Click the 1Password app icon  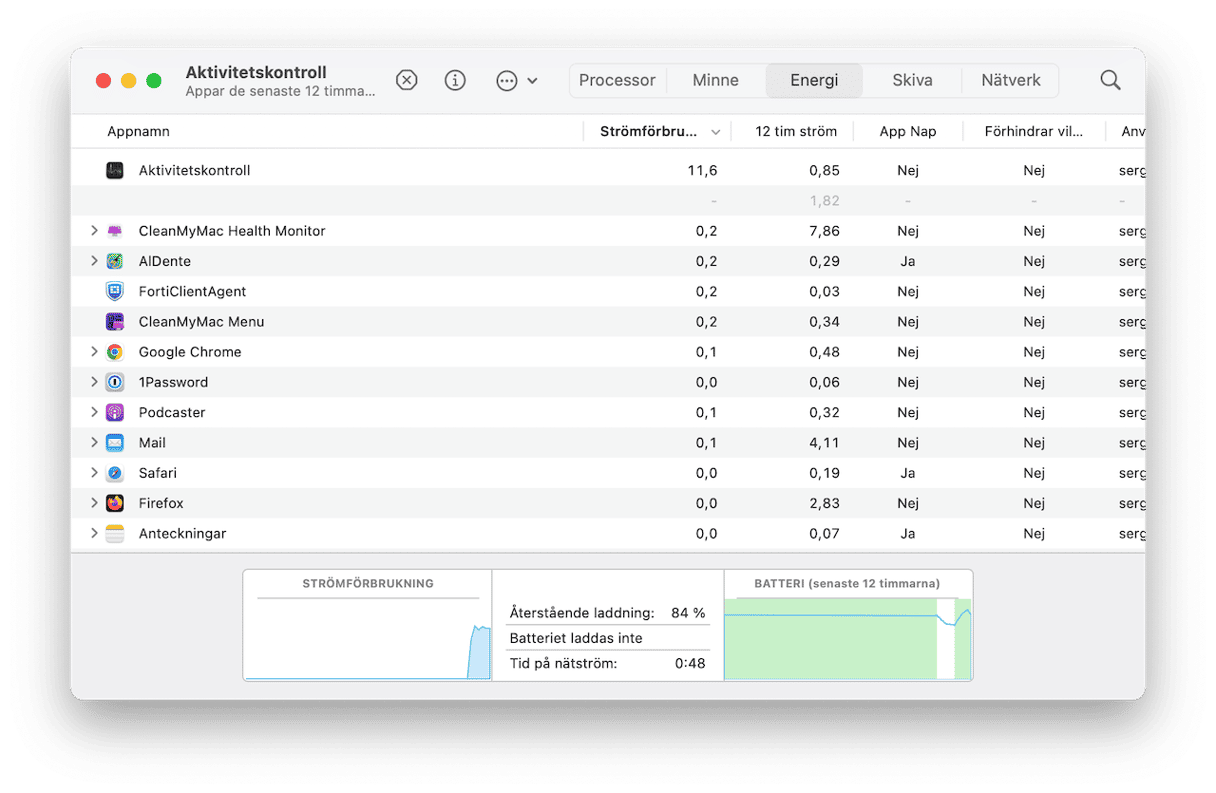115,382
